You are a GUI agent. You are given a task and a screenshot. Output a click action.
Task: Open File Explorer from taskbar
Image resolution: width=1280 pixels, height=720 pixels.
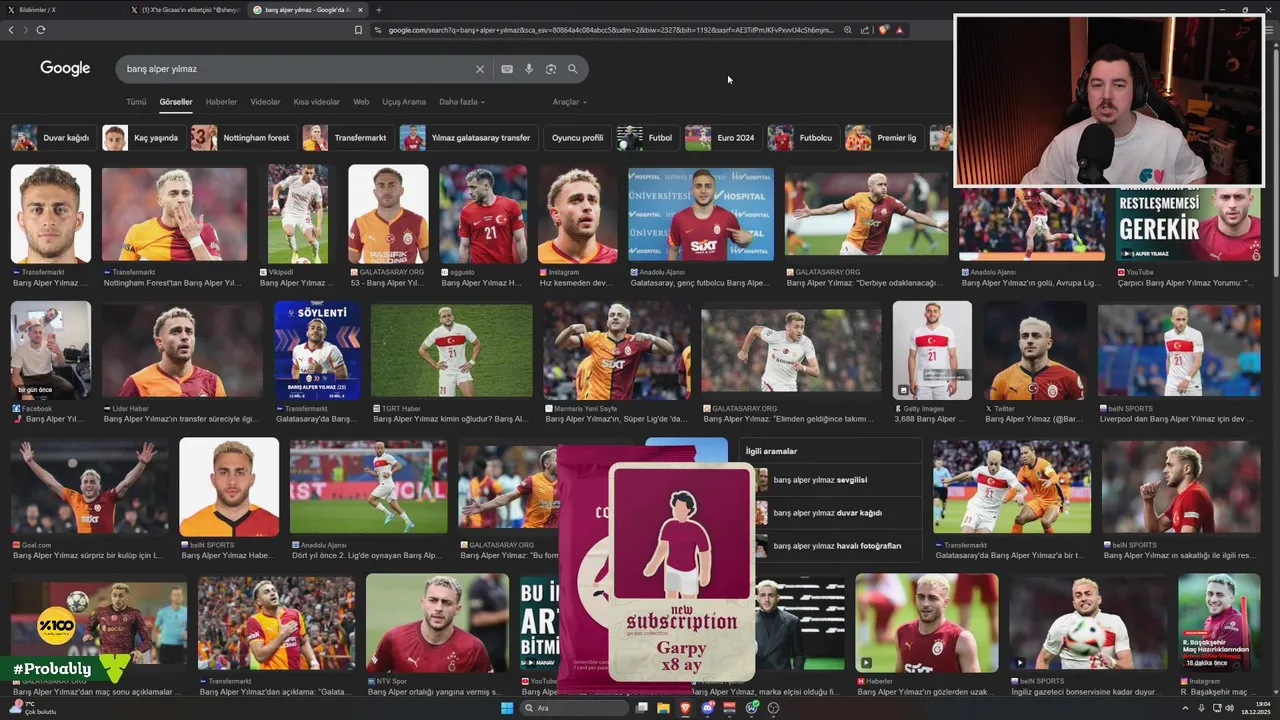pyautogui.click(x=663, y=708)
